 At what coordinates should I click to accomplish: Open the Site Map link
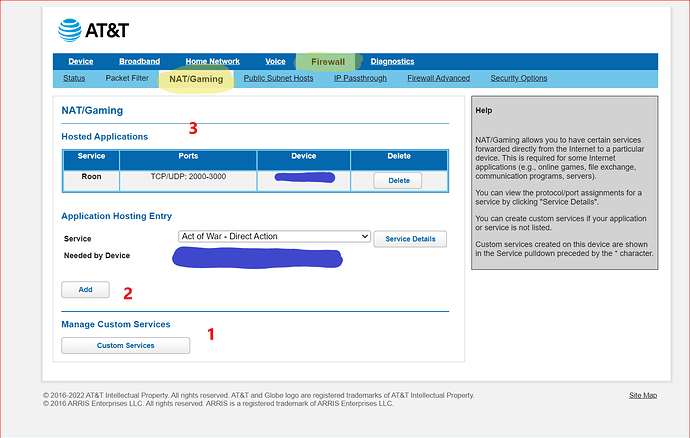pos(643,395)
